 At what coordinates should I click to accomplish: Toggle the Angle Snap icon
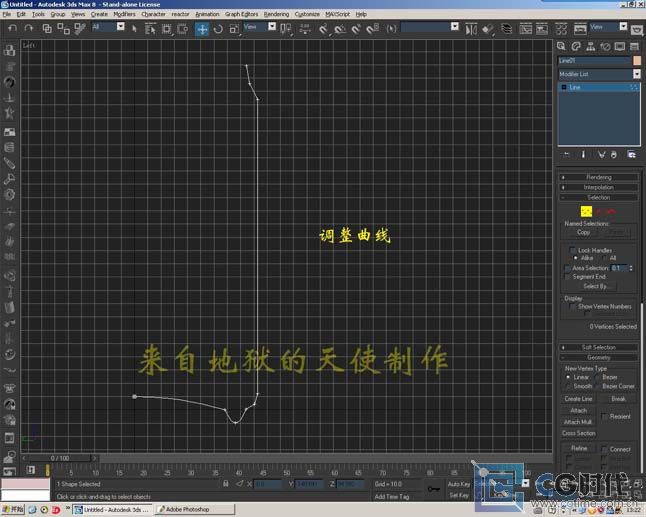coord(340,28)
